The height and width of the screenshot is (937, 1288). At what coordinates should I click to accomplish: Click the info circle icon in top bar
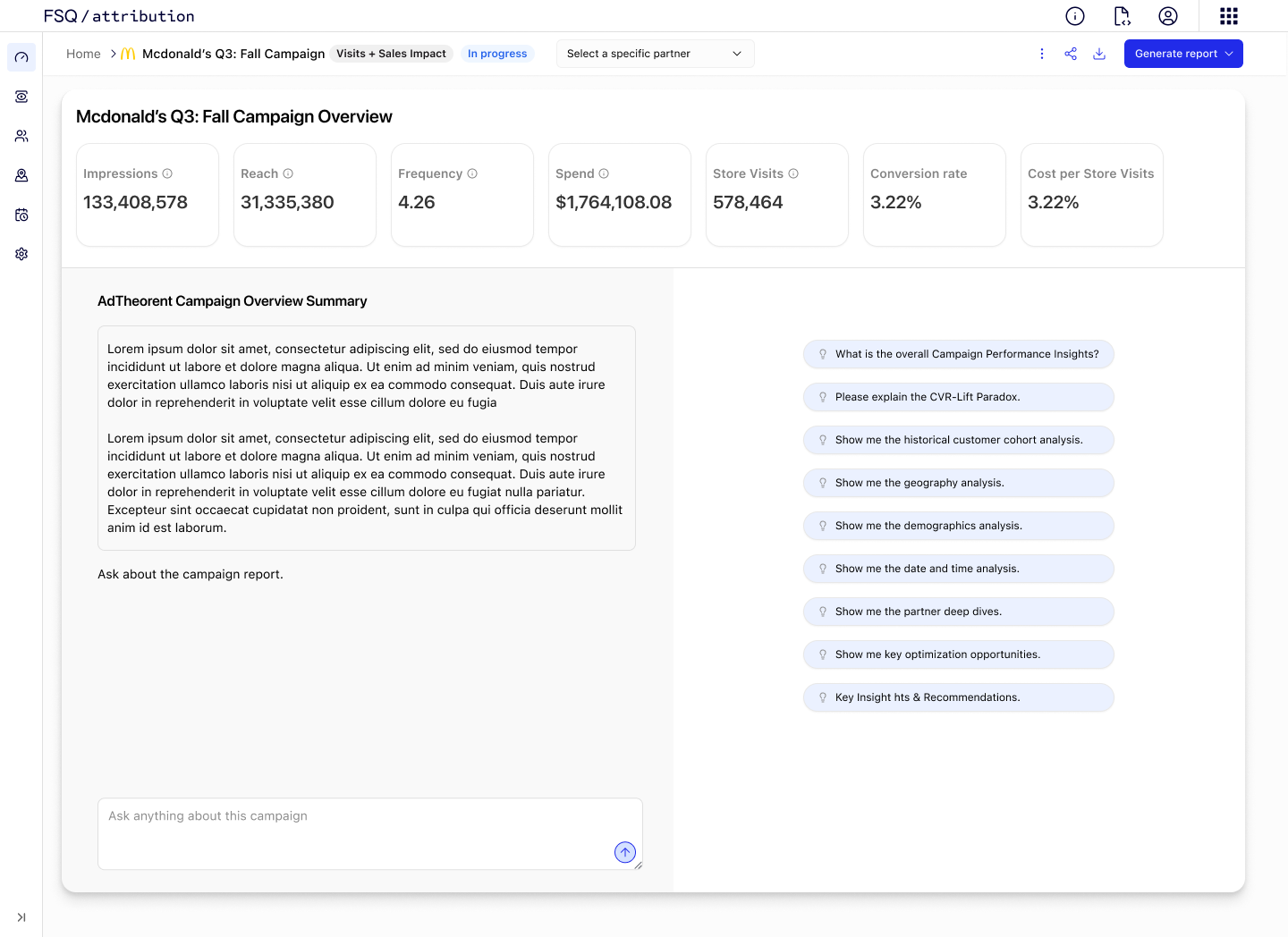(x=1075, y=16)
